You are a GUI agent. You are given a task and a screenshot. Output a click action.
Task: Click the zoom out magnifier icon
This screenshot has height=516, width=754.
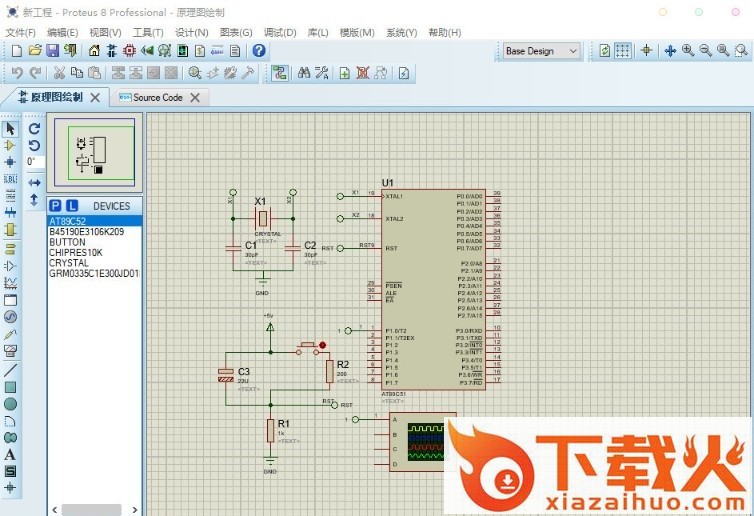click(x=705, y=50)
